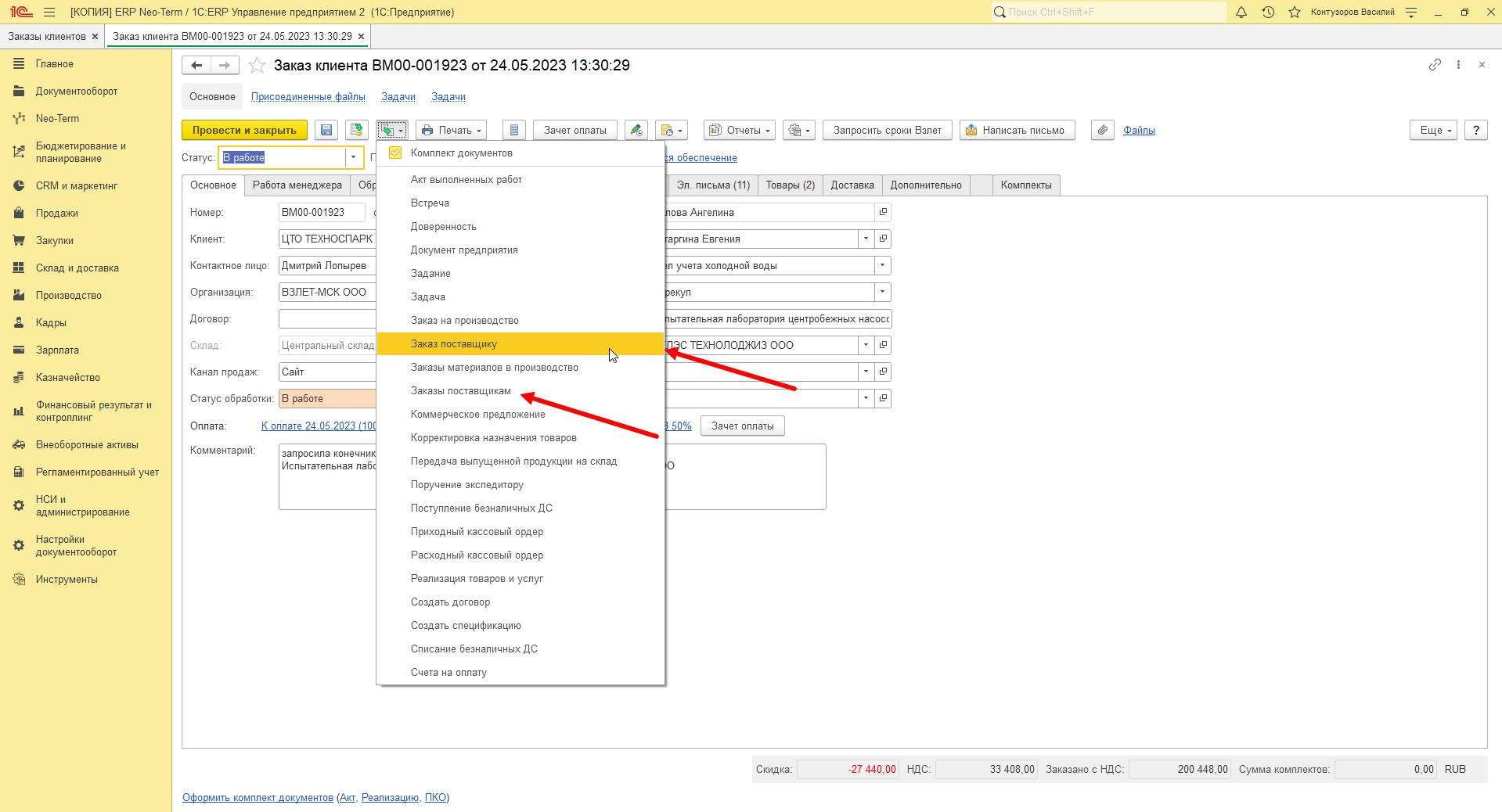Switch to Товары (2) tab
The height and width of the screenshot is (812, 1502).
pos(790,185)
